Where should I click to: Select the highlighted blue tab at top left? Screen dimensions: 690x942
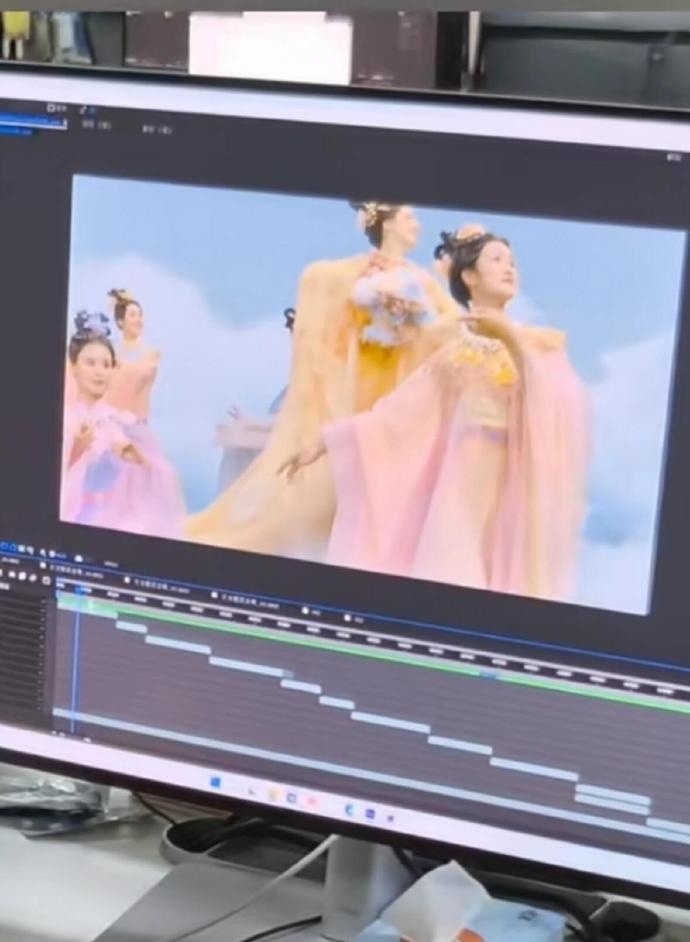pyautogui.click(x=33, y=122)
